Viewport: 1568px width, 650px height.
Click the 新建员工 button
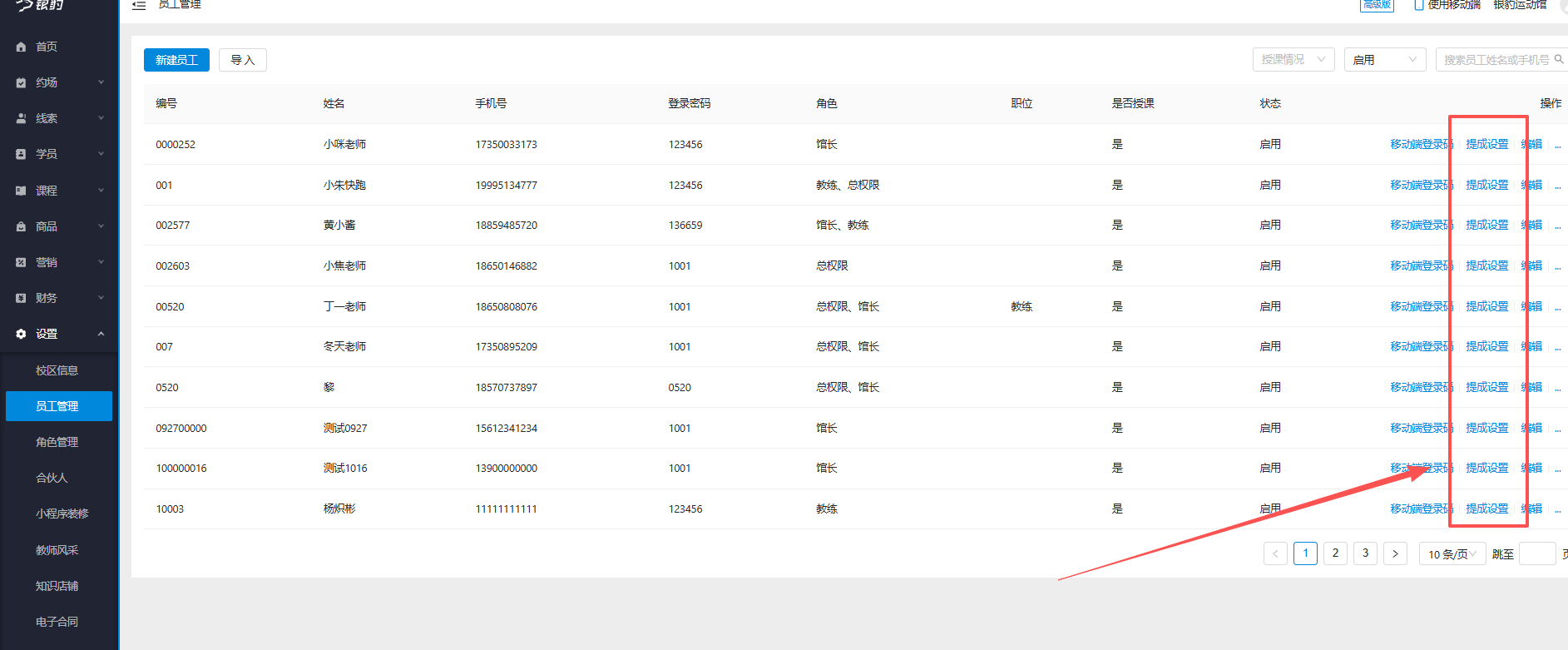176,60
